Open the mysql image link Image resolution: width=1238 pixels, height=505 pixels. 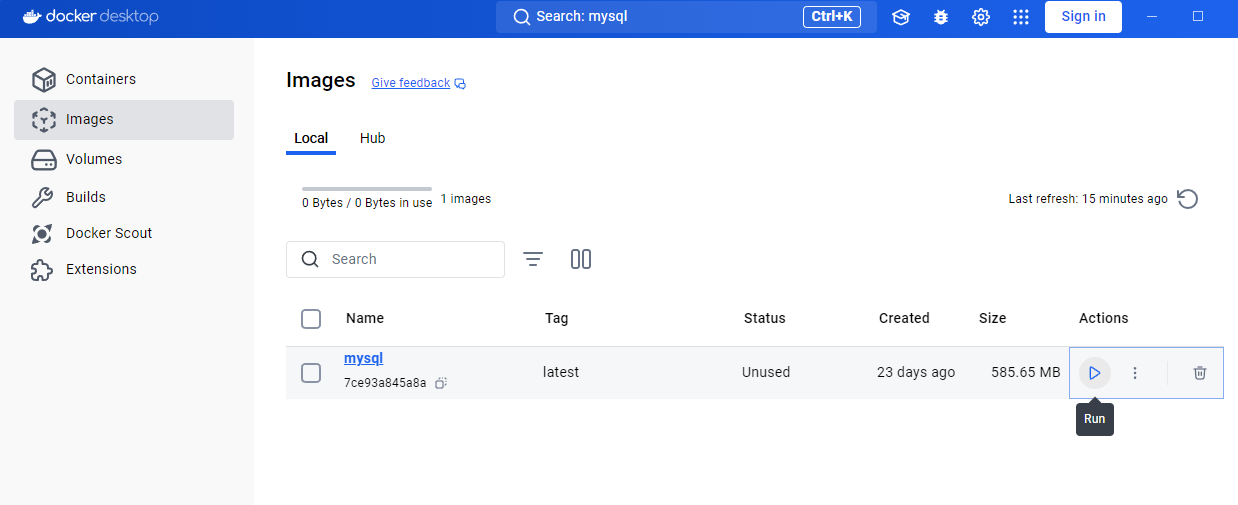(363, 358)
